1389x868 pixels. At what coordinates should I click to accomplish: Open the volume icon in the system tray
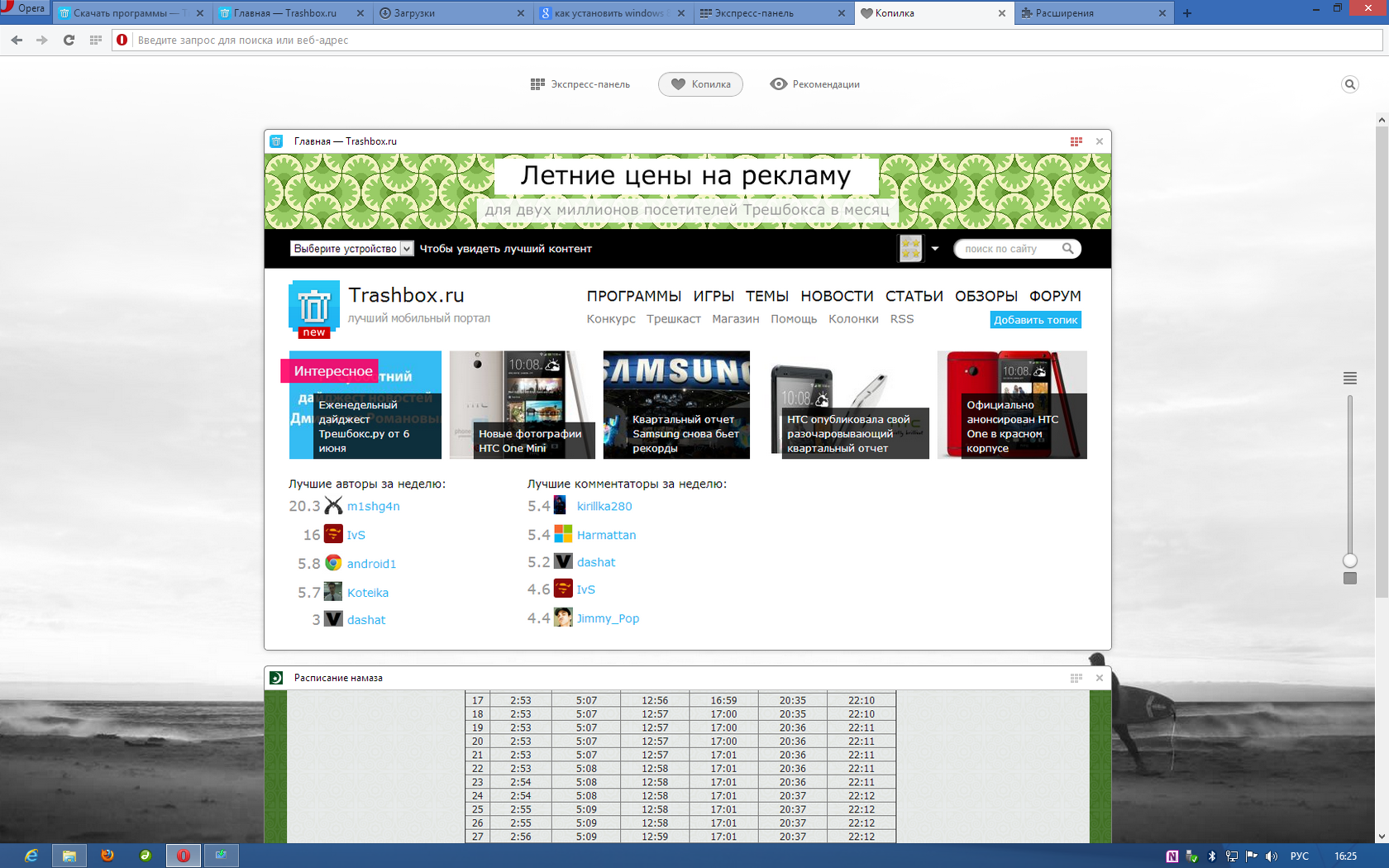tap(1272, 856)
